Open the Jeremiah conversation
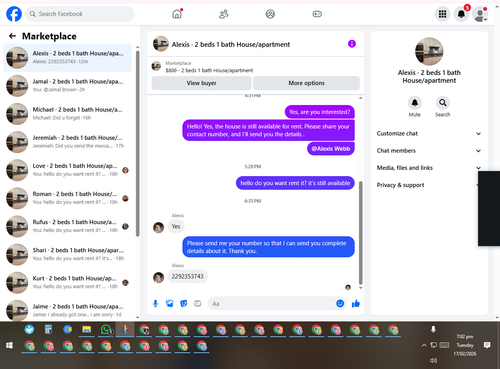The height and width of the screenshot is (369, 500). coord(67,142)
